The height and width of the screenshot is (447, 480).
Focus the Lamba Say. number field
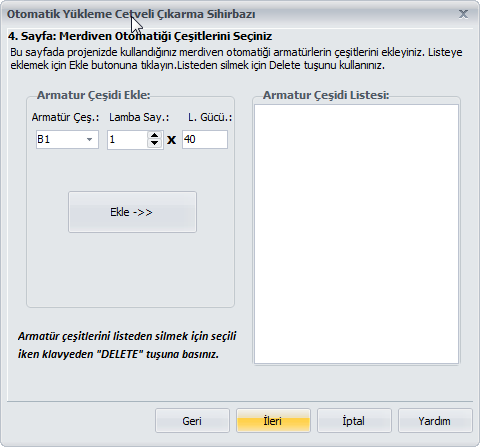(127, 139)
